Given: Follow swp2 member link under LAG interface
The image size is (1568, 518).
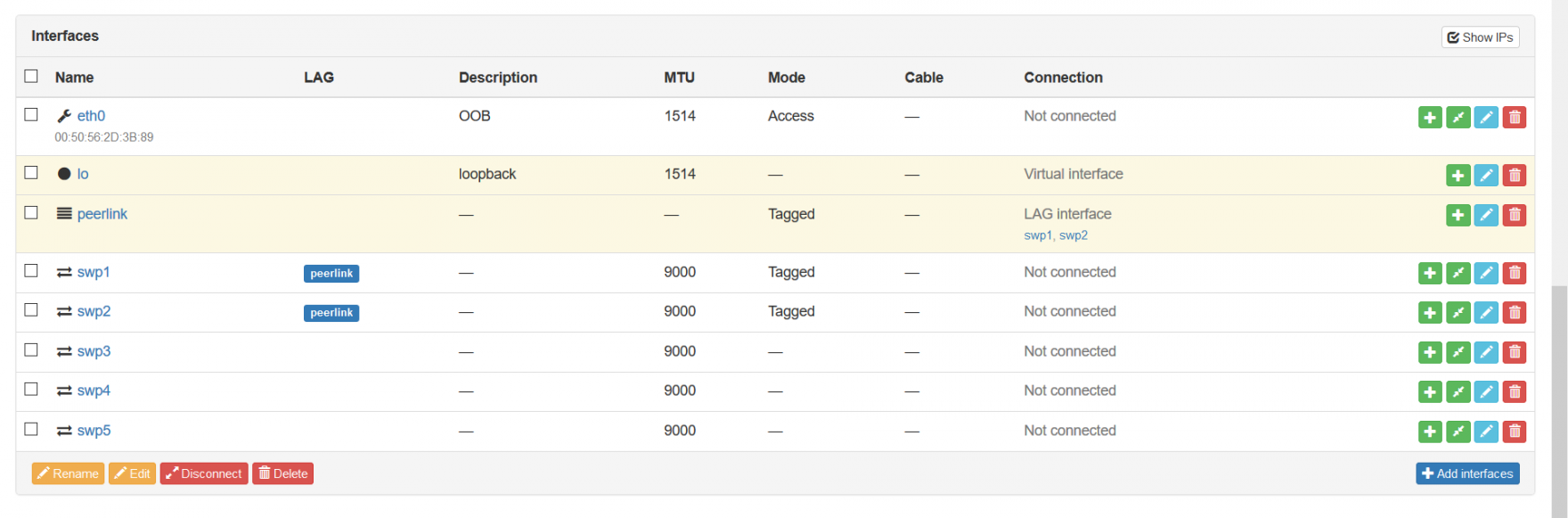Looking at the screenshot, I should [x=1074, y=235].
